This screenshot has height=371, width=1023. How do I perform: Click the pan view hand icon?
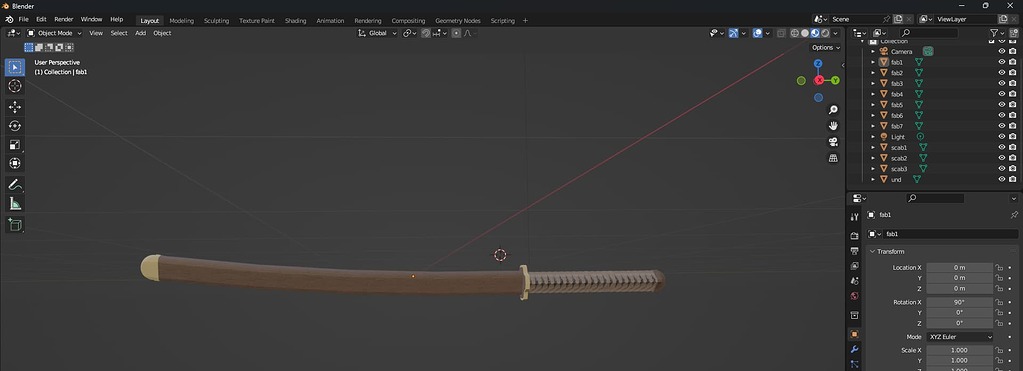tap(833, 125)
